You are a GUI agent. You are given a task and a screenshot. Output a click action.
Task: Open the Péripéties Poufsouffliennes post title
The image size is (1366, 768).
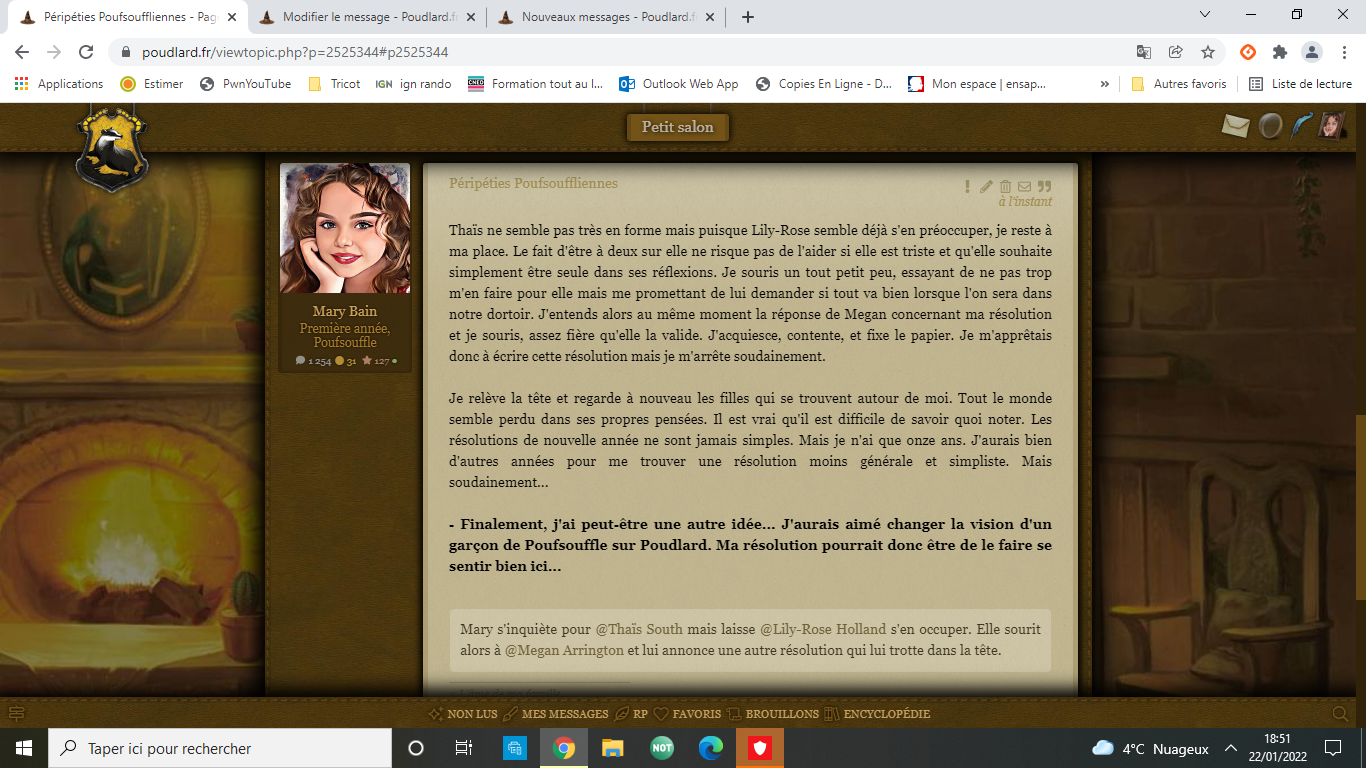[533, 183]
